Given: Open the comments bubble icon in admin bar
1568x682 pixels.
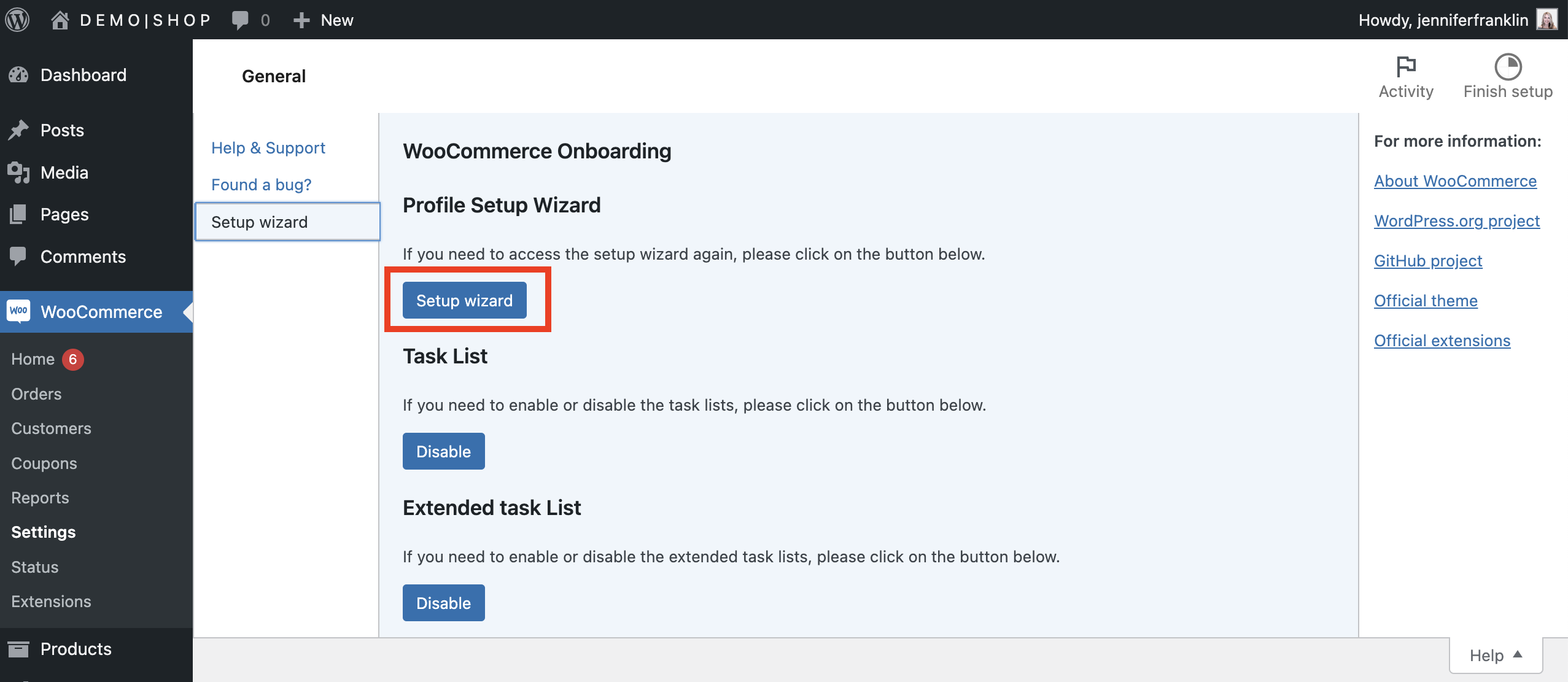Looking at the screenshot, I should click(240, 20).
